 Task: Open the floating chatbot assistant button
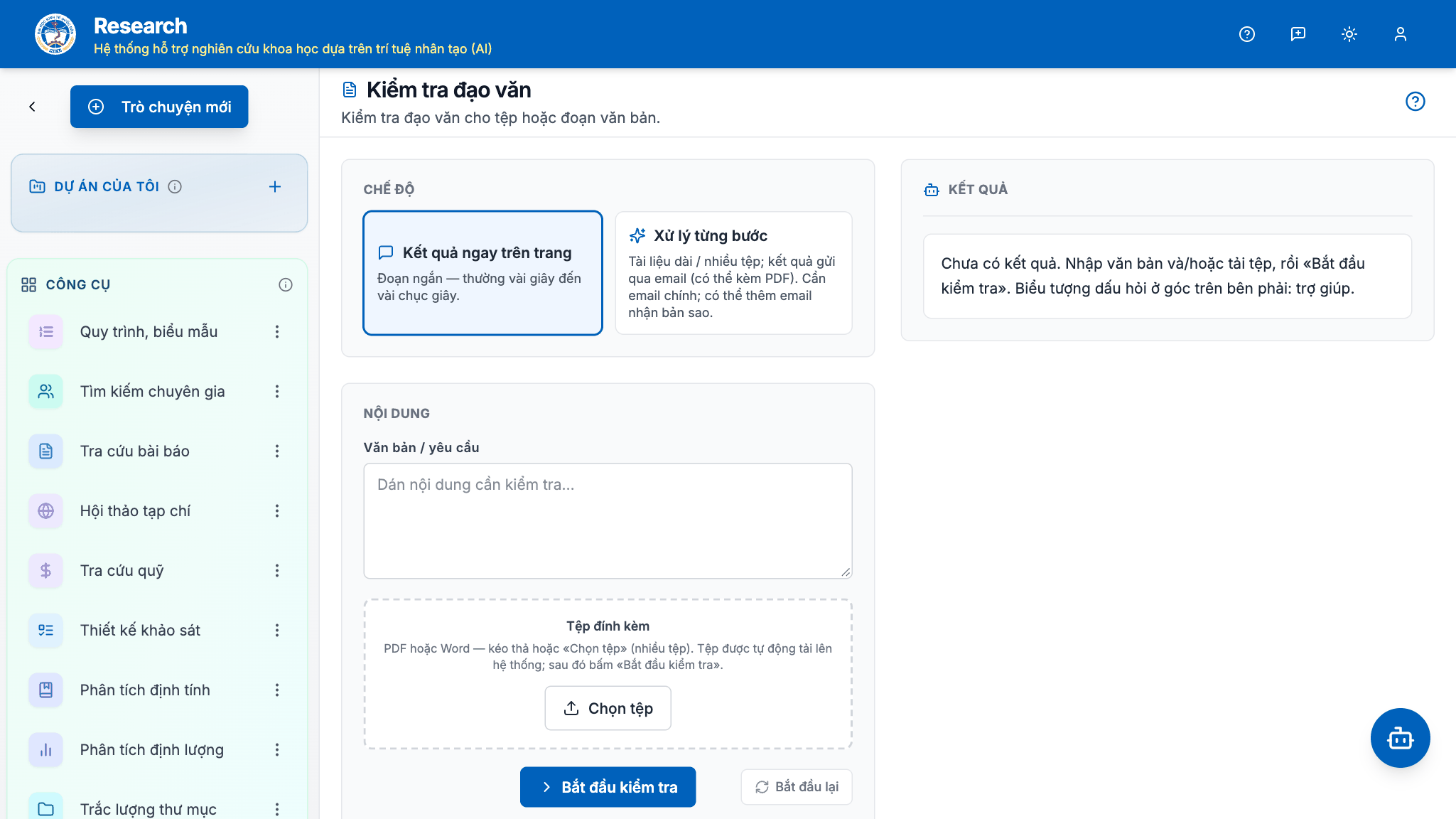click(1401, 738)
